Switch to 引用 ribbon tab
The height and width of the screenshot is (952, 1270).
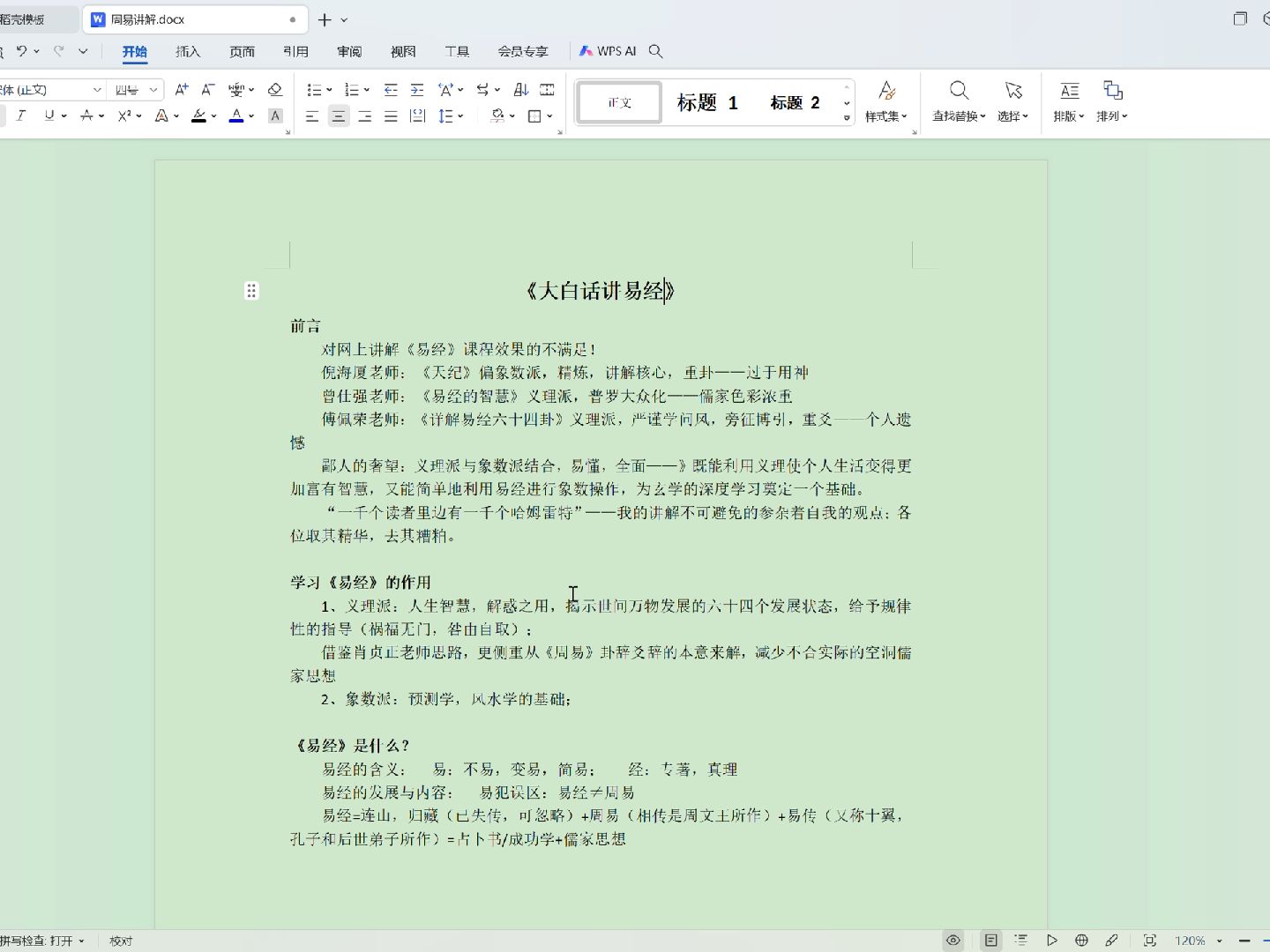(295, 51)
